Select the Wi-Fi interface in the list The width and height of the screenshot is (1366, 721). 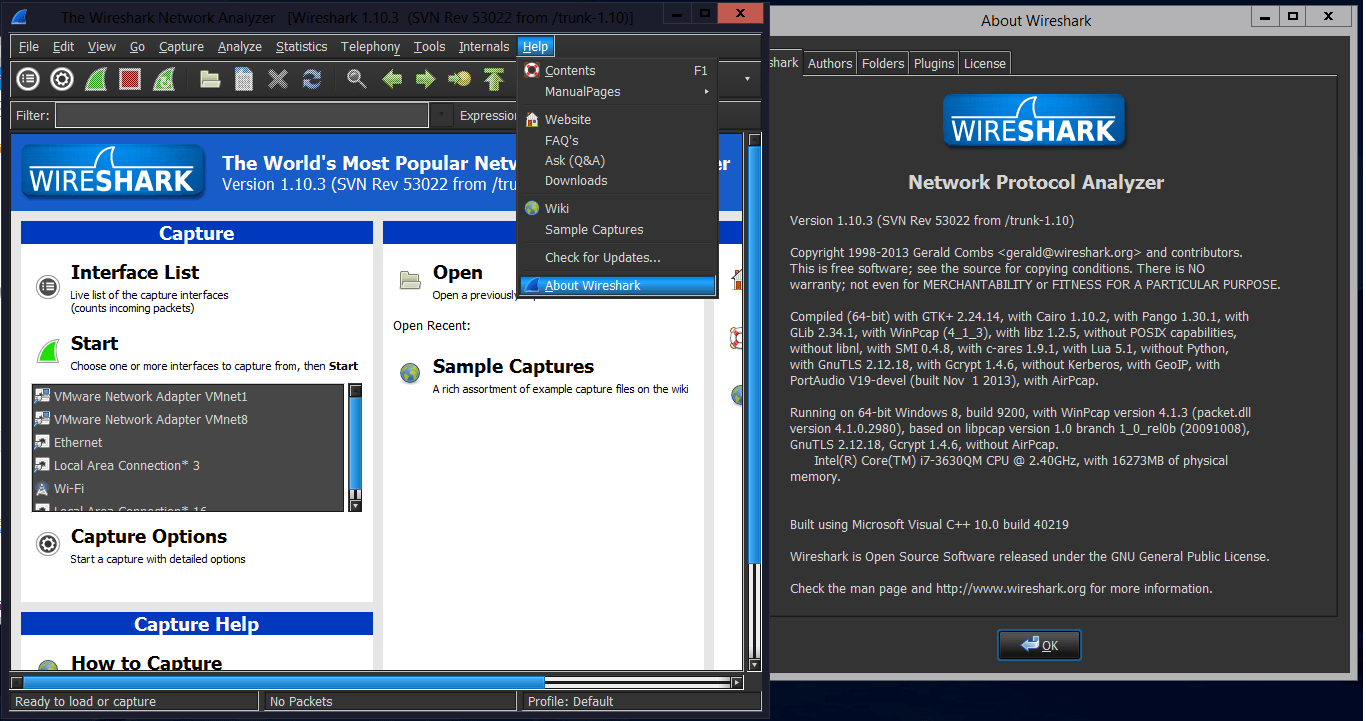click(x=190, y=489)
